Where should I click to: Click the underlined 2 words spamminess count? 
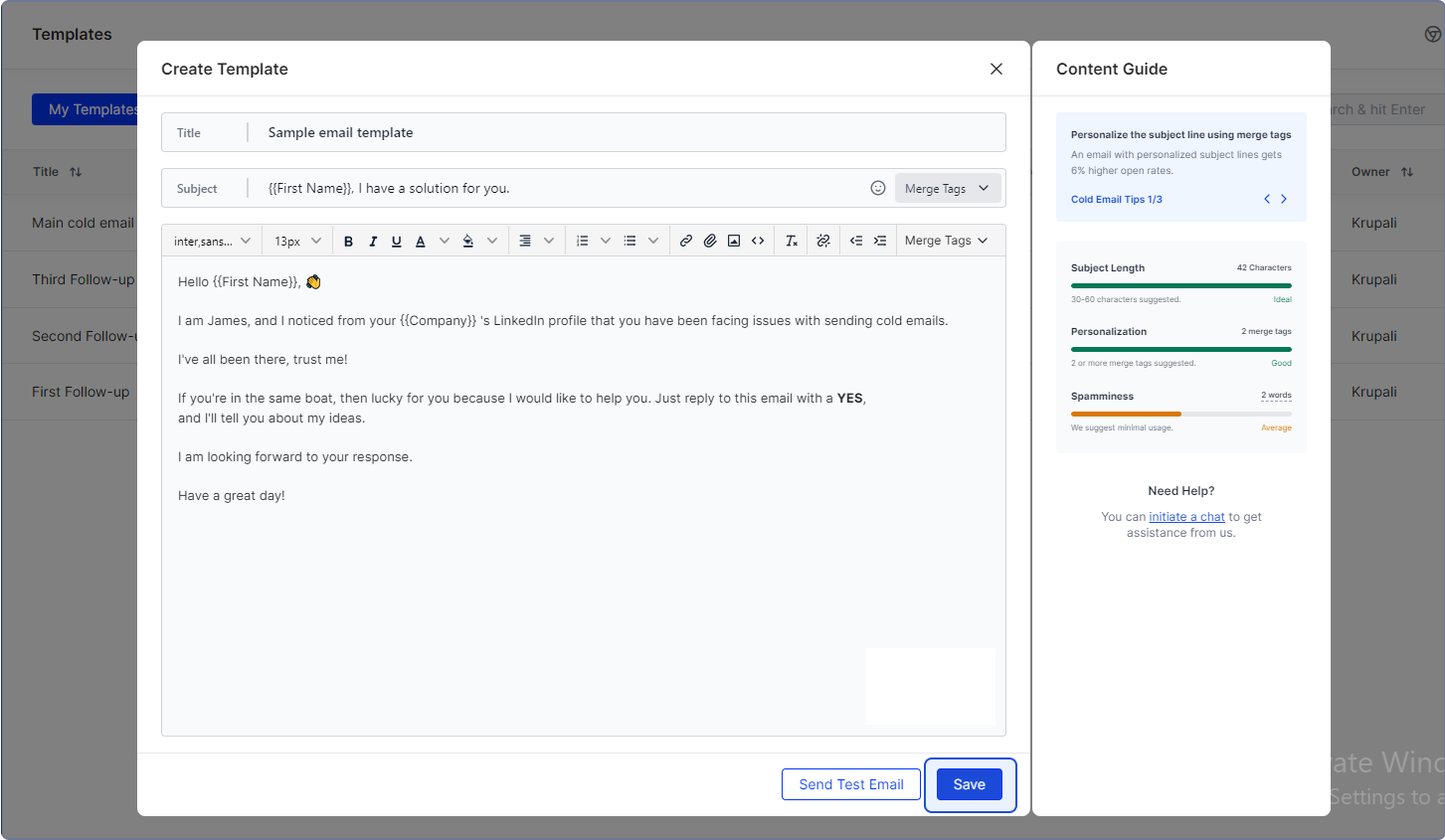pyautogui.click(x=1276, y=396)
